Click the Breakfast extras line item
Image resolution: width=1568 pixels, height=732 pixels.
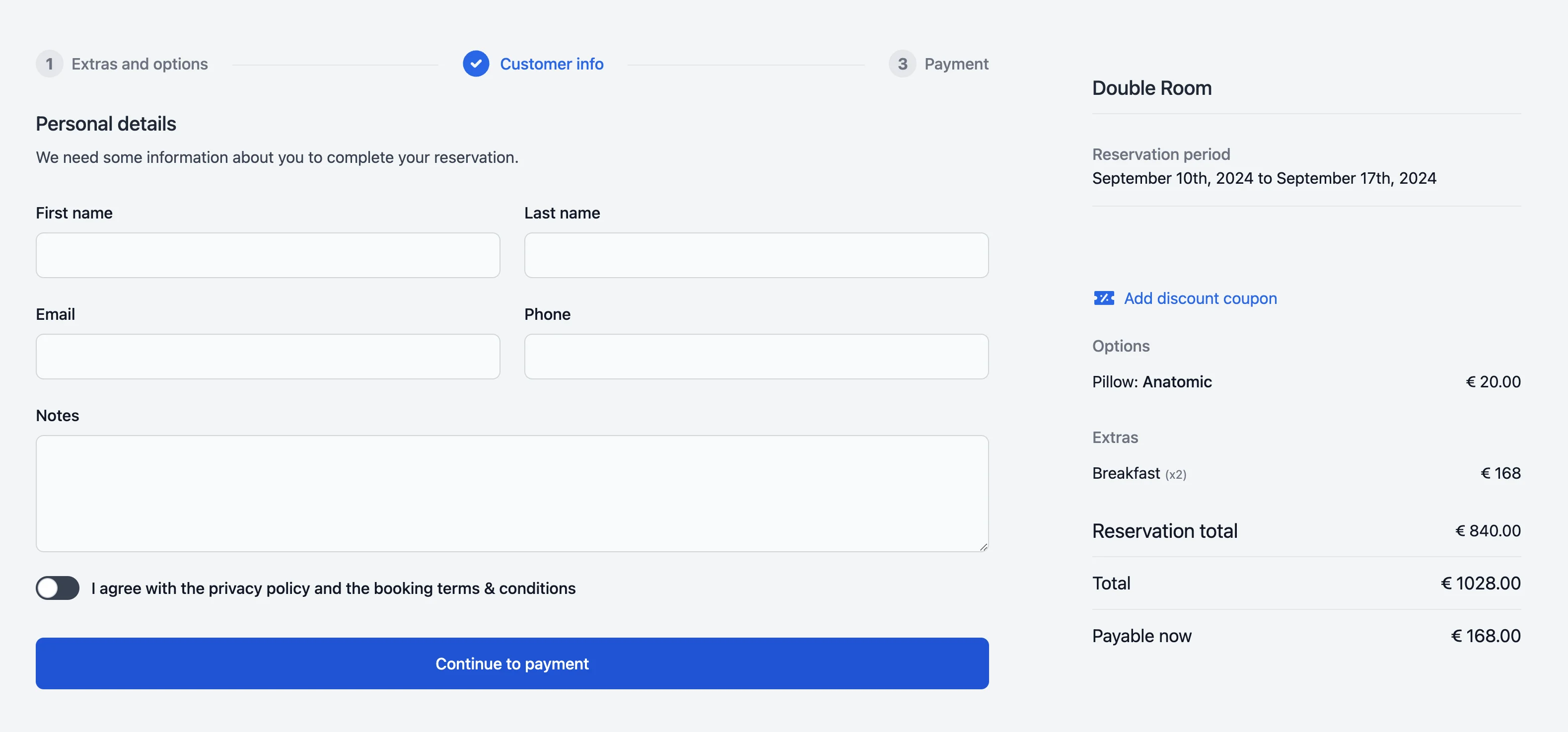[1127, 473]
